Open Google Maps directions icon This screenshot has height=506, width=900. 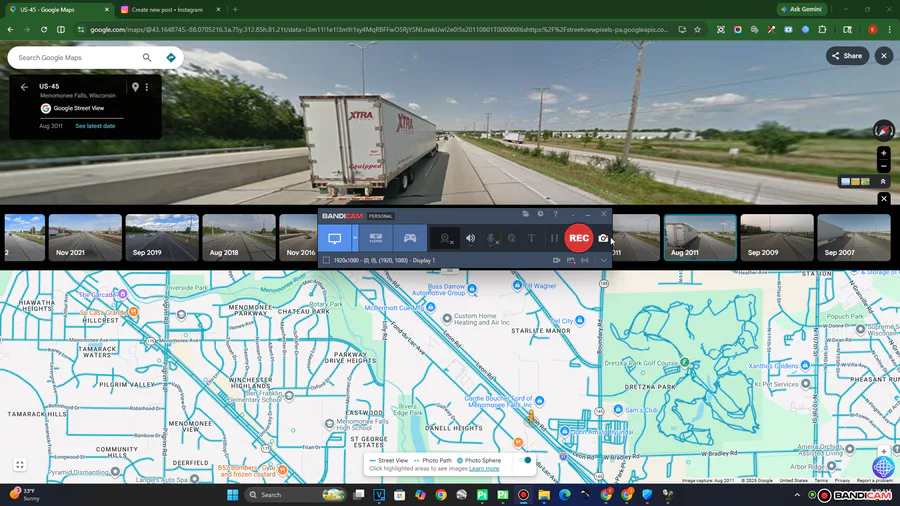(170, 58)
